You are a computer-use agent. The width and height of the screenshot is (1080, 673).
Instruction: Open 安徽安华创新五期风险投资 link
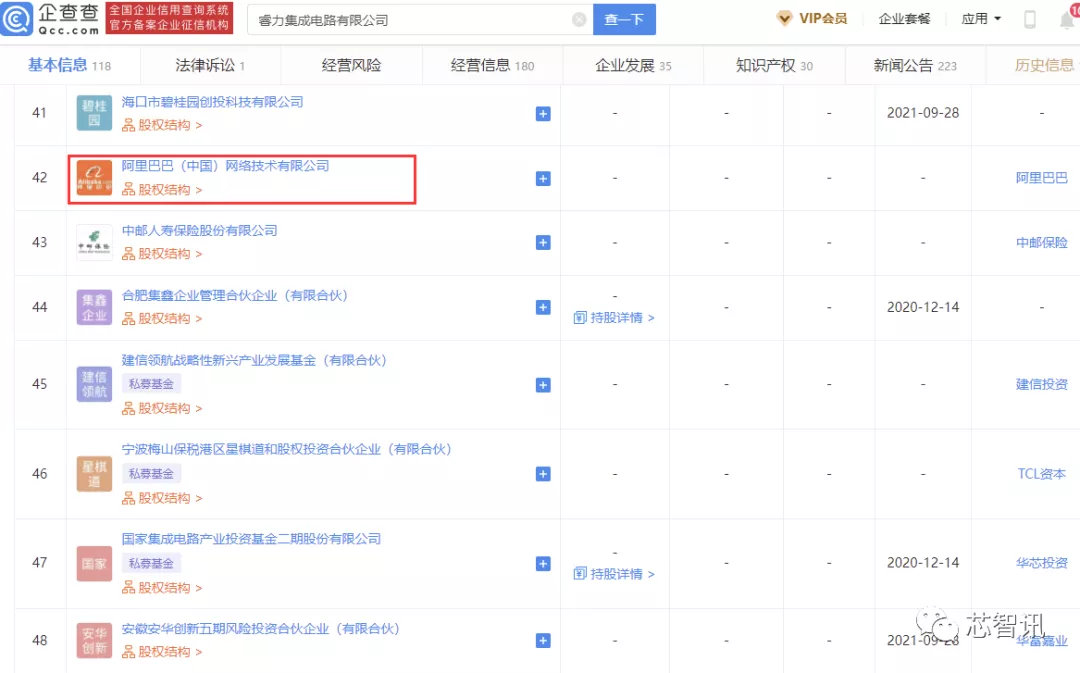260,629
